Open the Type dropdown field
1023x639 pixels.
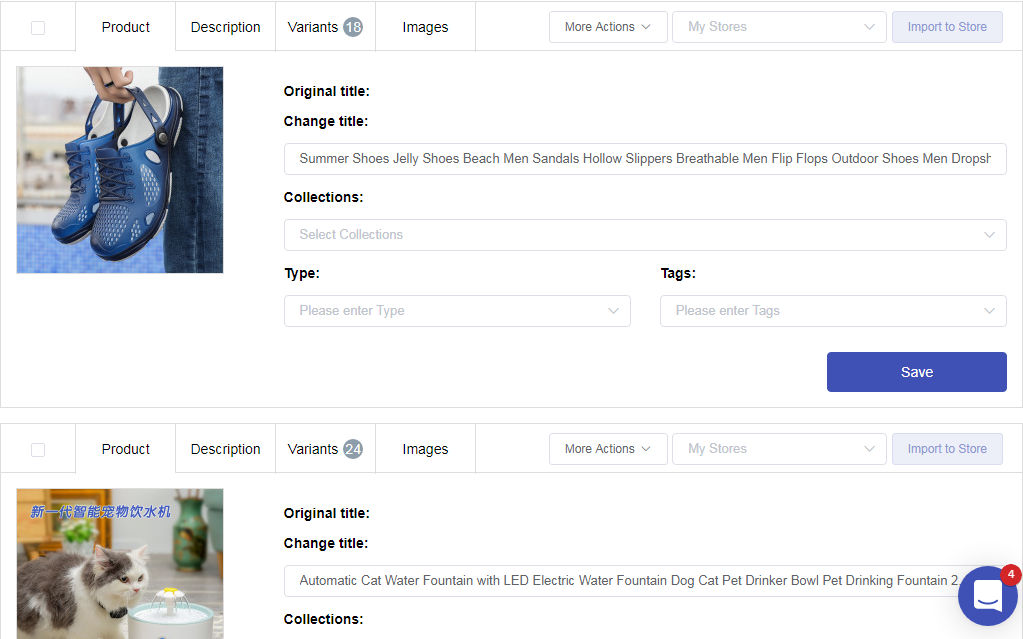click(457, 311)
